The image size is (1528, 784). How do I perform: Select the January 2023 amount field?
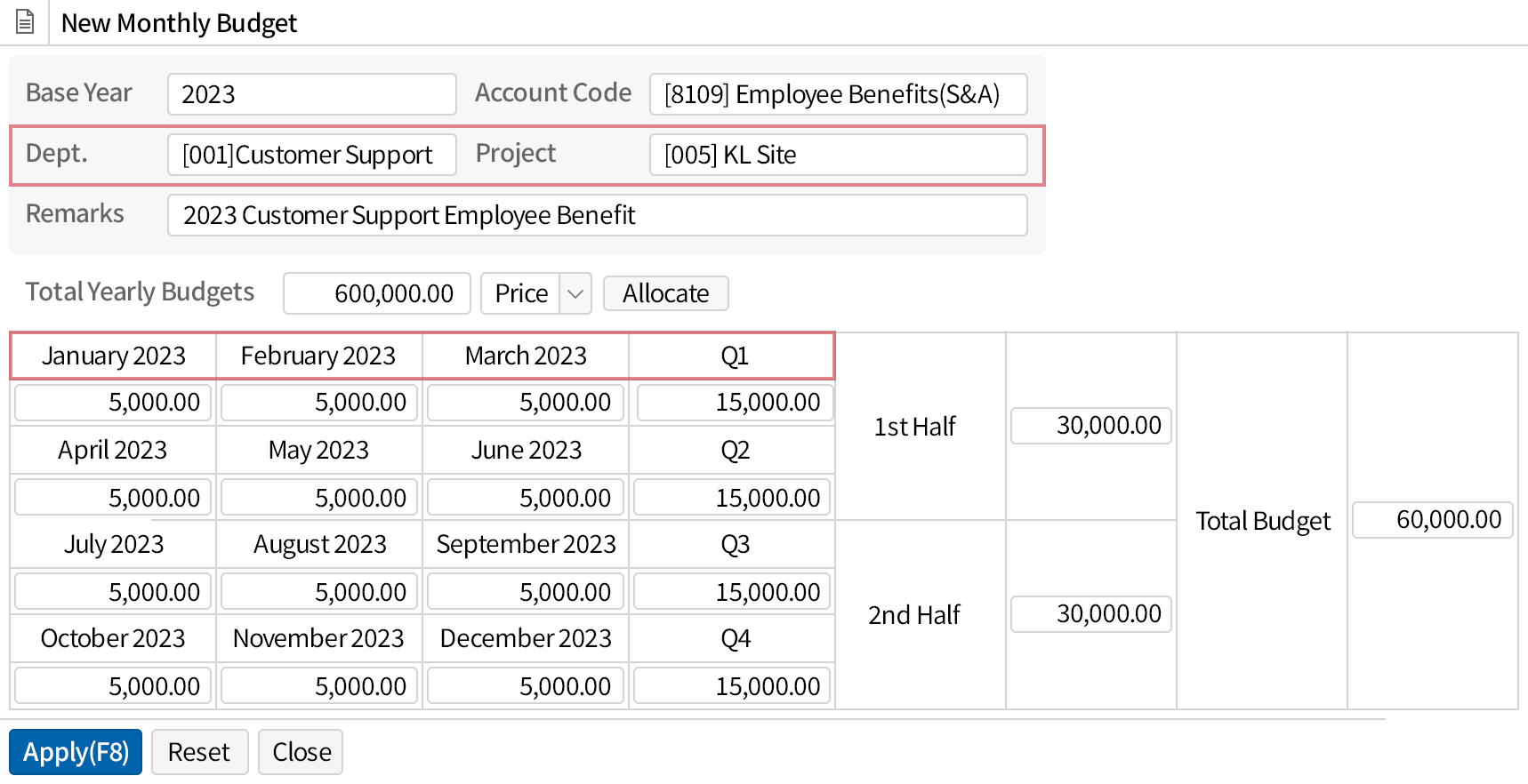[x=114, y=403]
